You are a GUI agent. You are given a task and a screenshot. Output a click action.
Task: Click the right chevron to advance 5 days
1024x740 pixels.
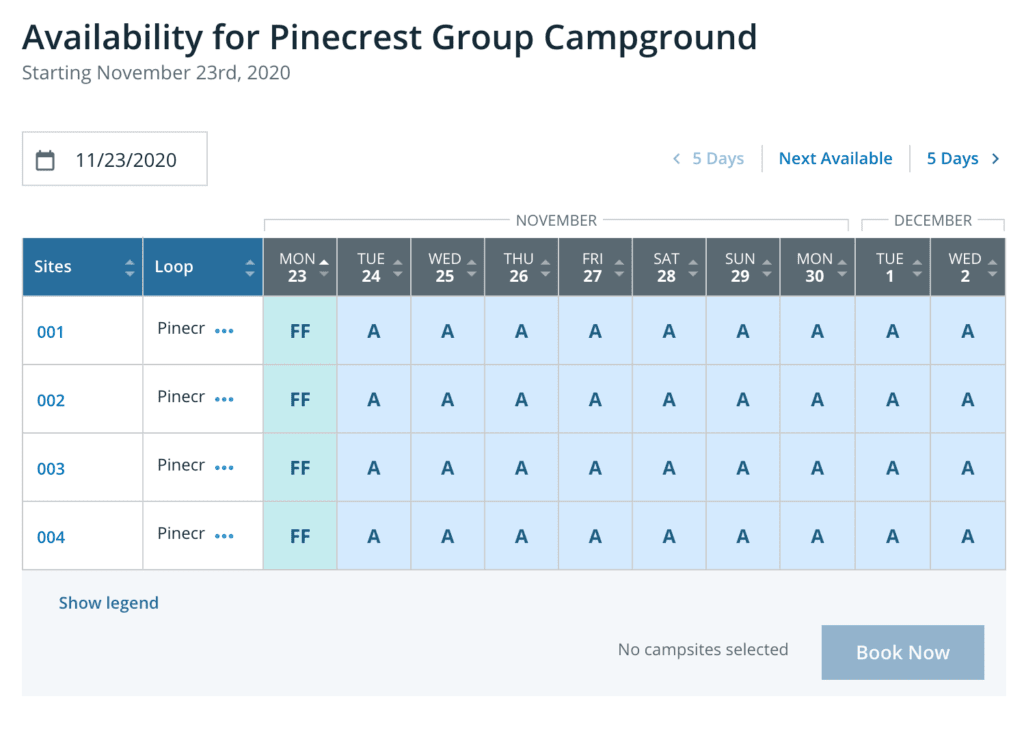click(995, 158)
